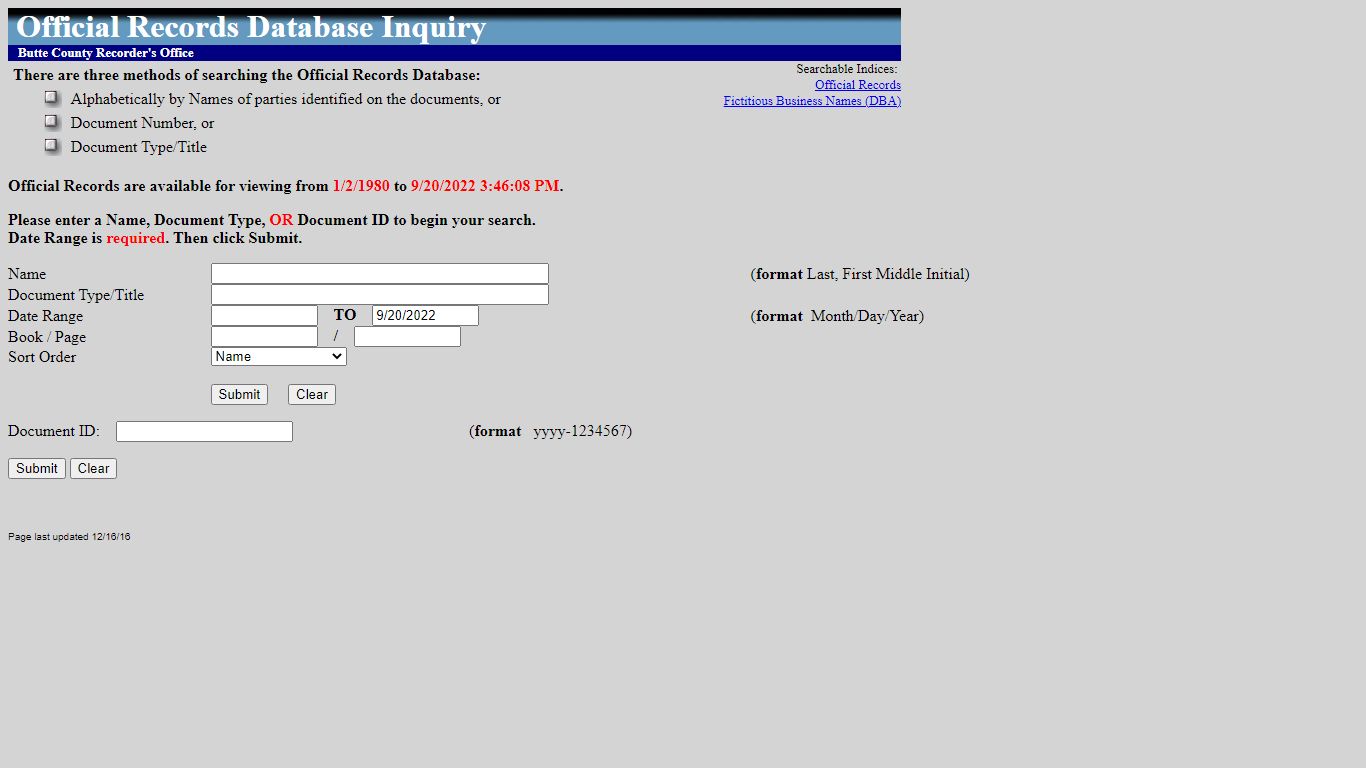Image resolution: width=1366 pixels, height=768 pixels.
Task: Click the Searchable Indices label
Action: point(847,69)
